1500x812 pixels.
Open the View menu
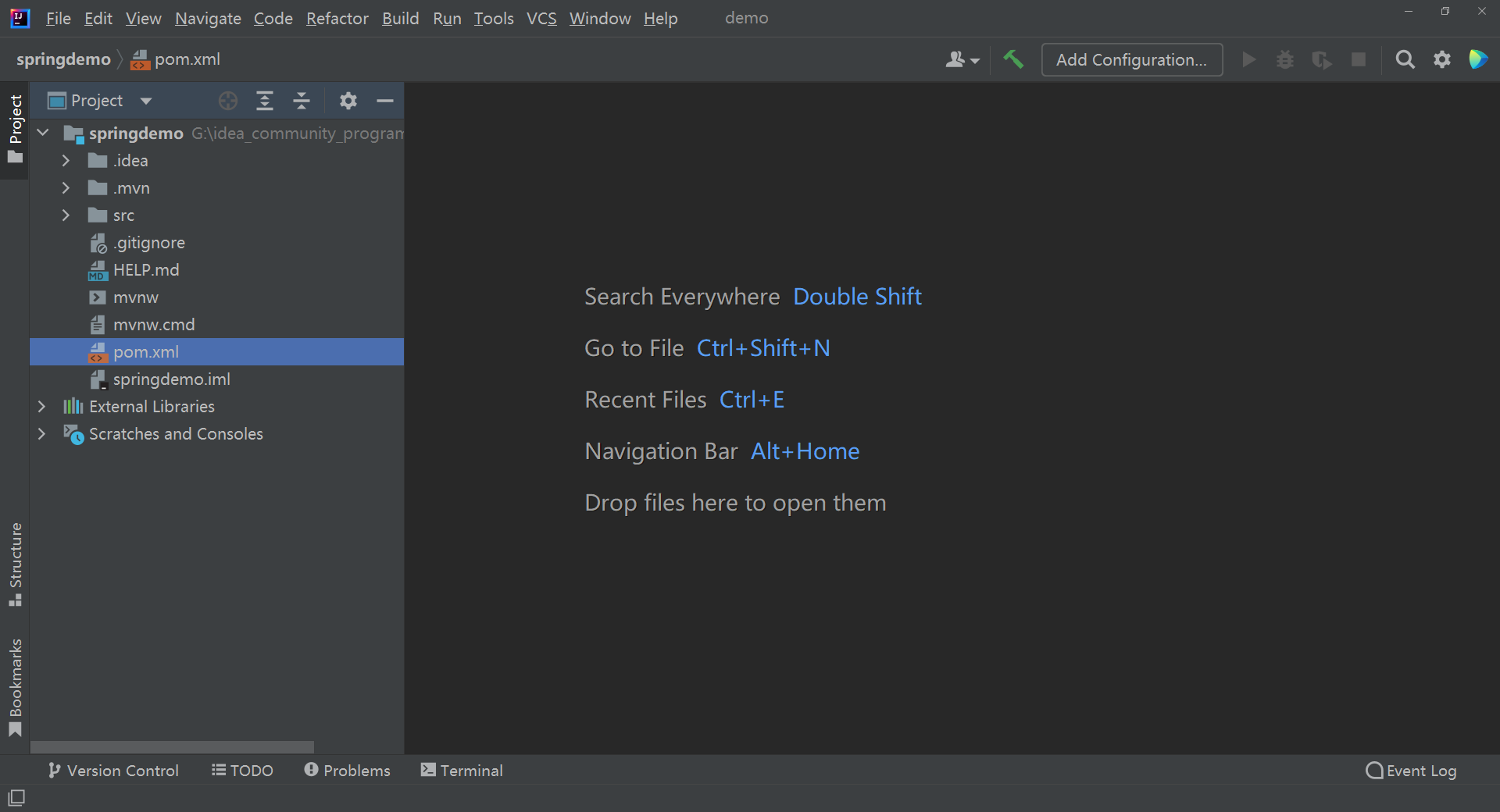click(144, 18)
